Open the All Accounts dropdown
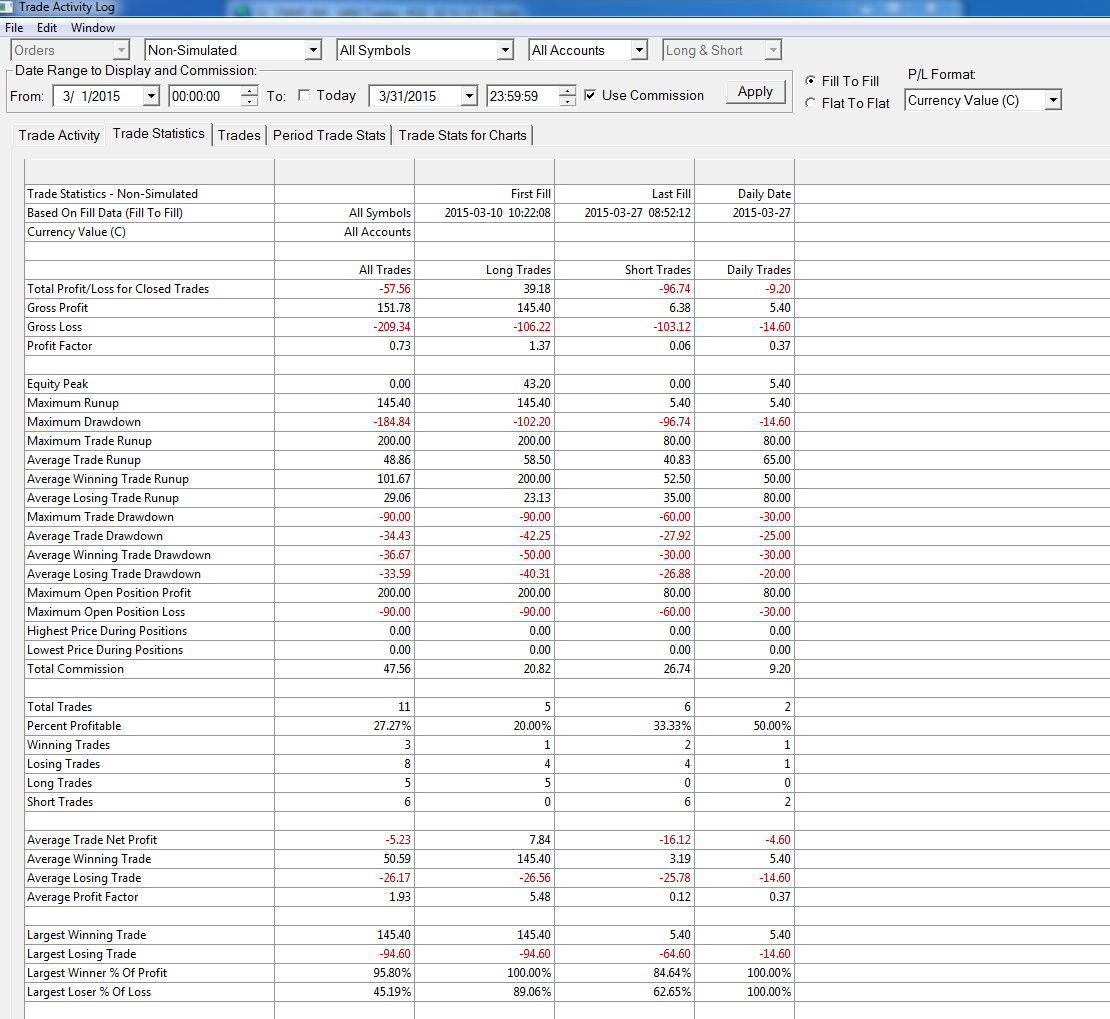Viewport: 1110px width, 1019px height. pos(639,50)
